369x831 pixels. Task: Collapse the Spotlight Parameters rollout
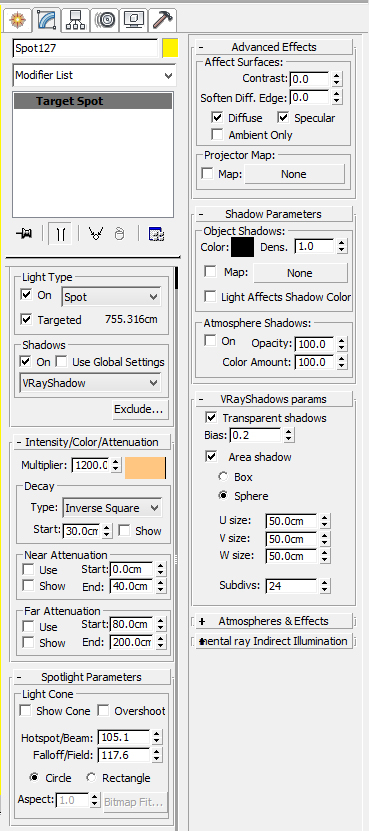coord(91,677)
